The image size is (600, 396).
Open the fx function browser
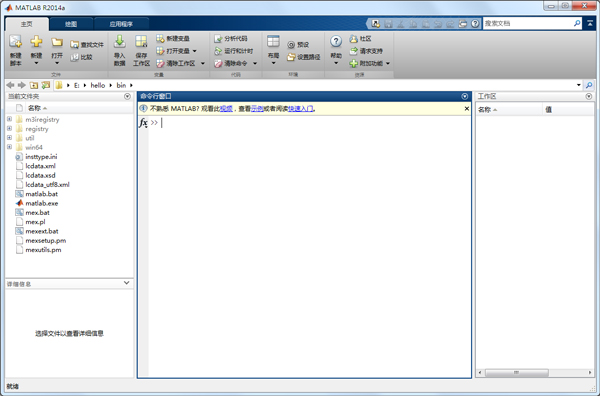point(143,123)
